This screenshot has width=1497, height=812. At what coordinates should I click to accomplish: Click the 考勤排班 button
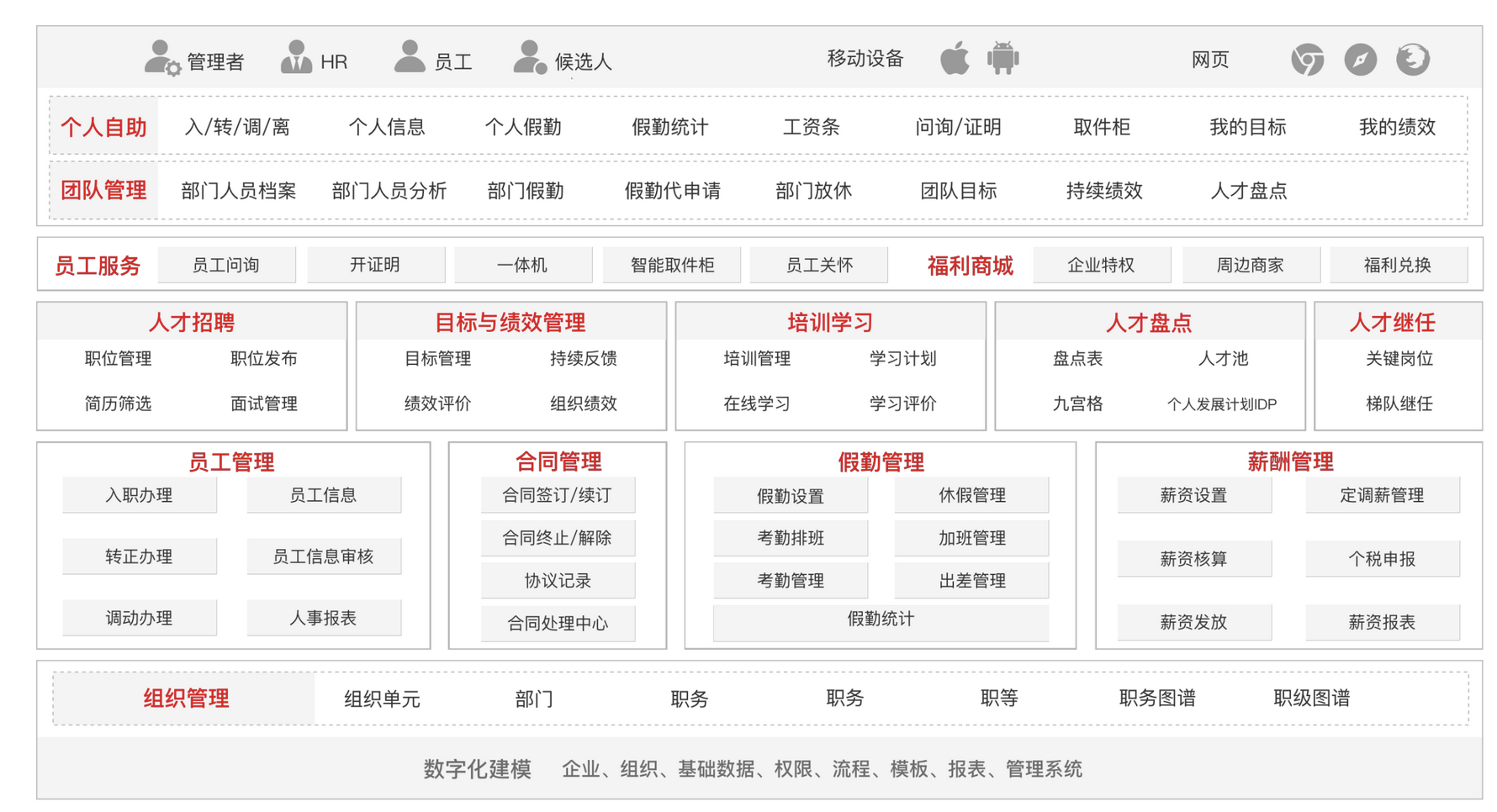coord(791,538)
